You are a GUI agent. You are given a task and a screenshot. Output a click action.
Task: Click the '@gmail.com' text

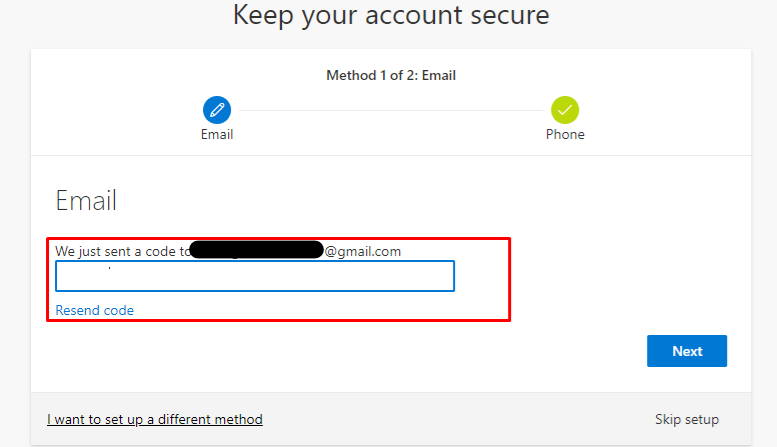coord(362,251)
